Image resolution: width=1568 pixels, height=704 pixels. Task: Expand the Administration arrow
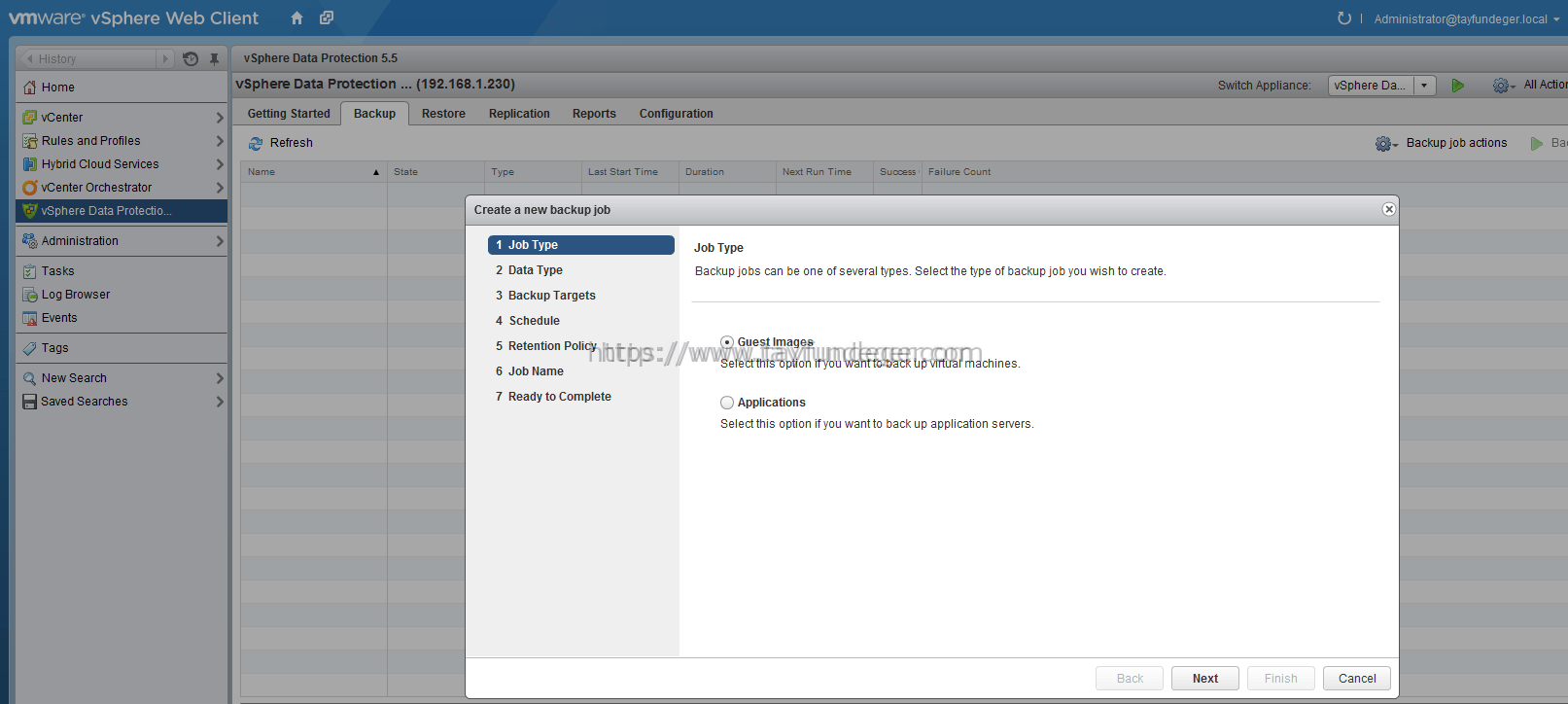pos(220,241)
